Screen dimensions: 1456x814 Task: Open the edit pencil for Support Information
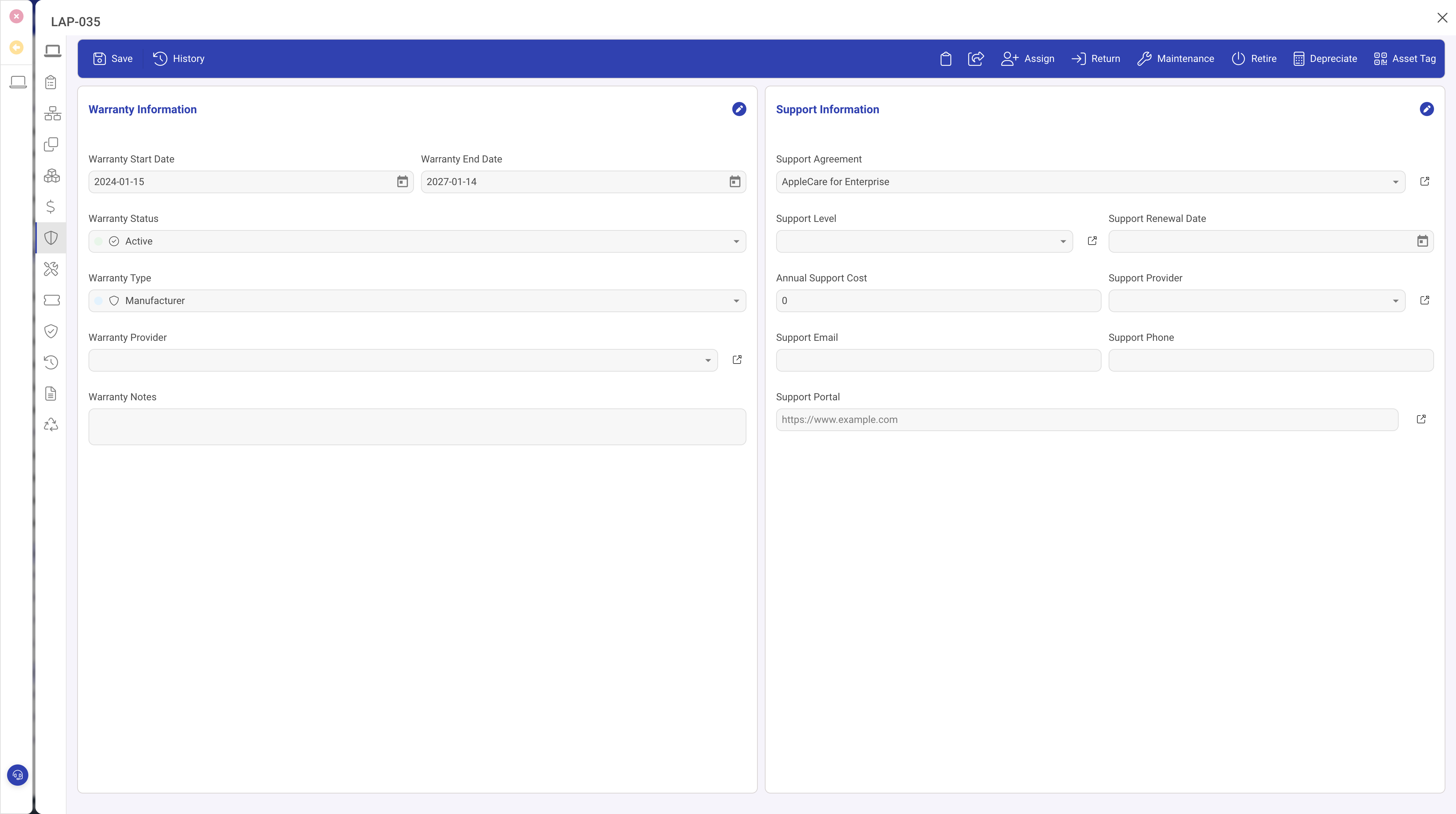pyautogui.click(x=1427, y=109)
